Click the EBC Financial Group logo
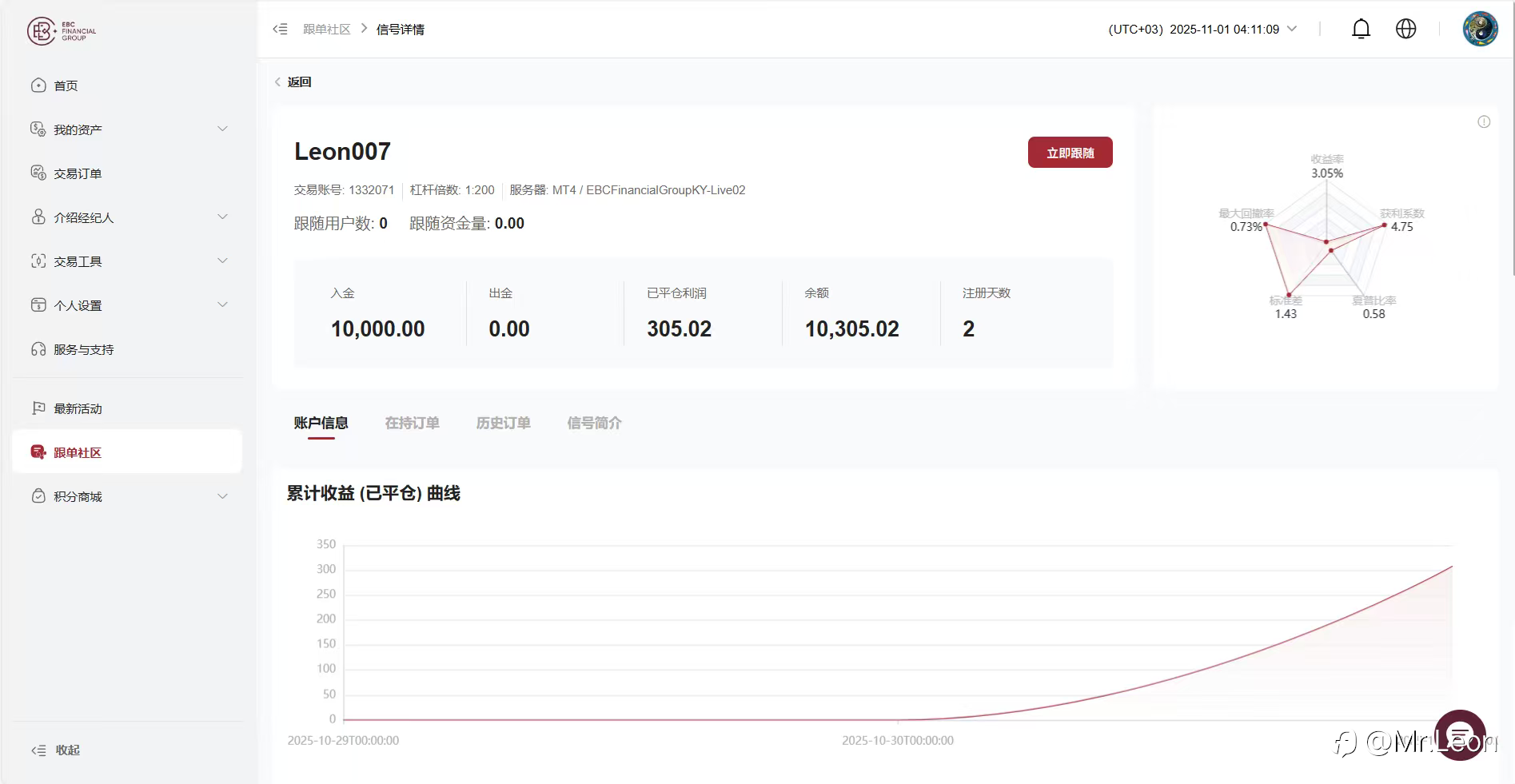Viewport: 1515px width, 784px height. [x=62, y=31]
